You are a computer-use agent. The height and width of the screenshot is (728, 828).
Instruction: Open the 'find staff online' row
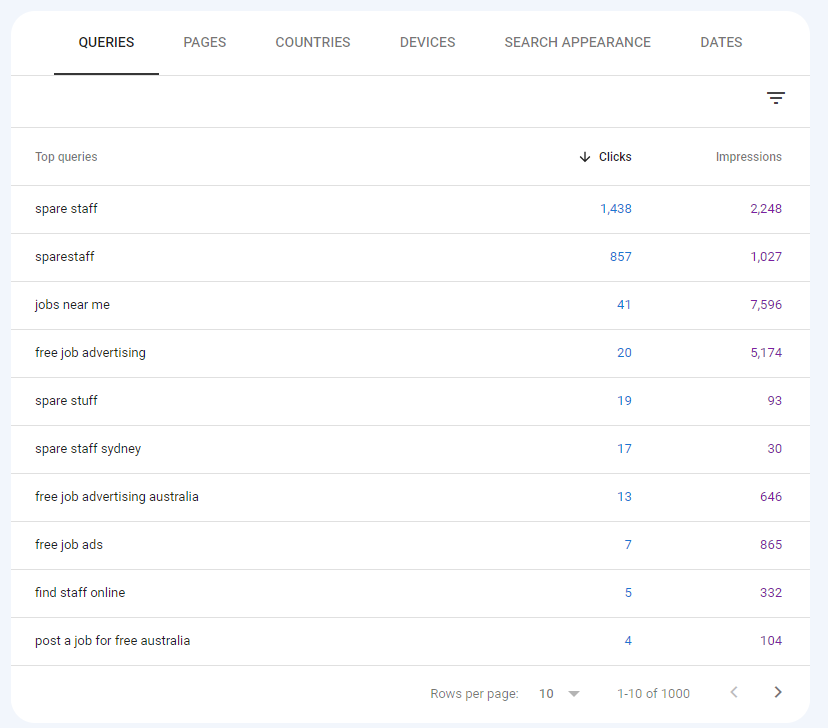click(x=410, y=593)
